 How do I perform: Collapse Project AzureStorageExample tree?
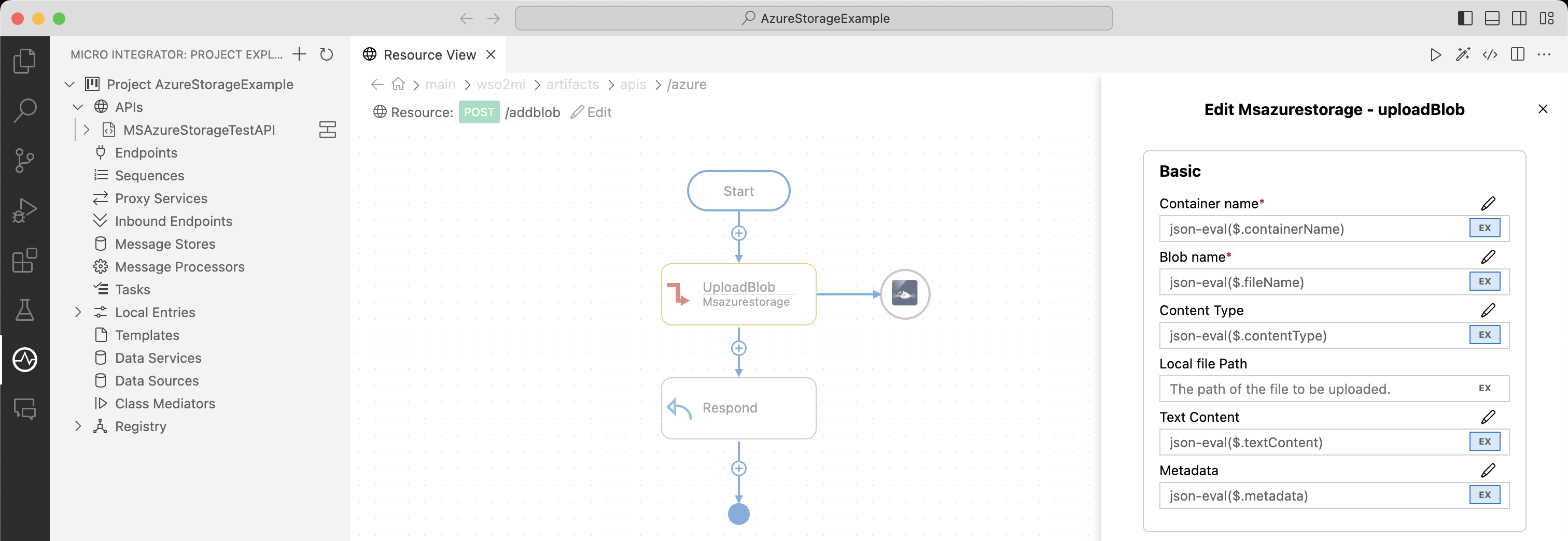click(x=69, y=84)
